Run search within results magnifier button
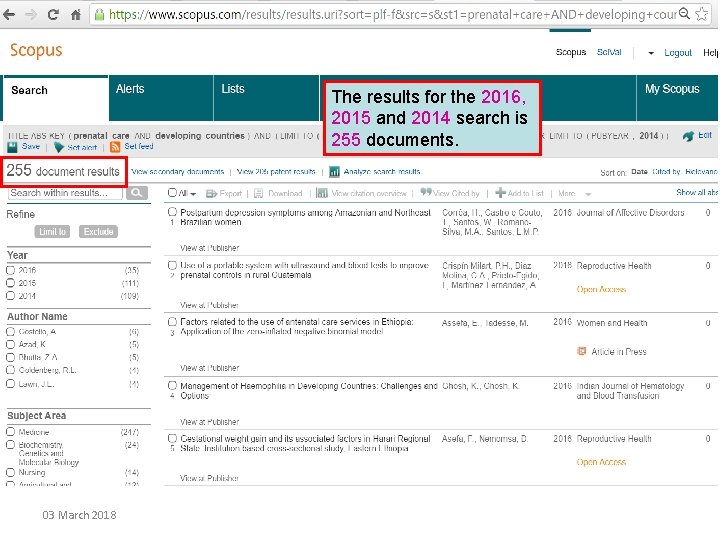 [x=137, y=193]
